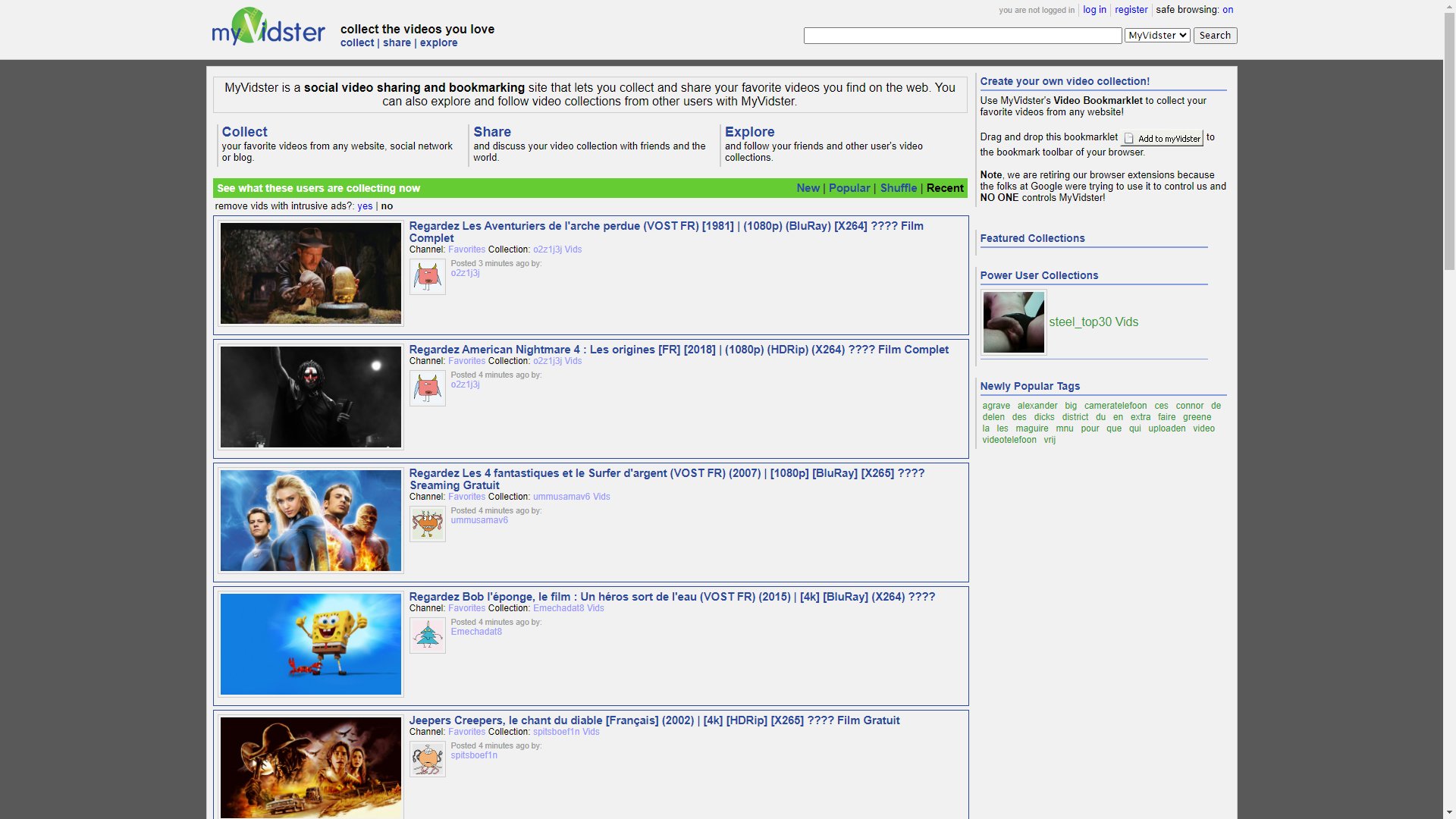Open the 4 fantastiques video thumbnail
Screen dimensions: 1456x819
coord(311,521)
